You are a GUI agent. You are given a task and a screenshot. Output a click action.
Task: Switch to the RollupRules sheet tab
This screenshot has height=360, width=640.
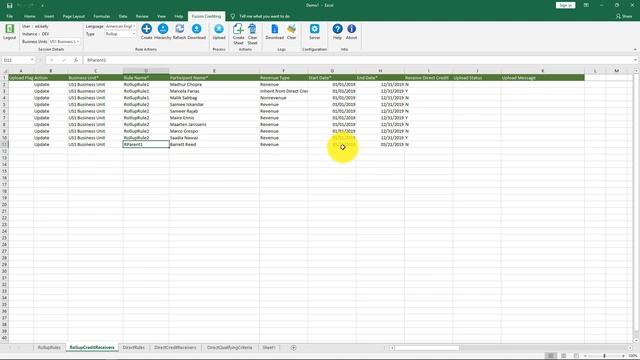tap(49, 348)
